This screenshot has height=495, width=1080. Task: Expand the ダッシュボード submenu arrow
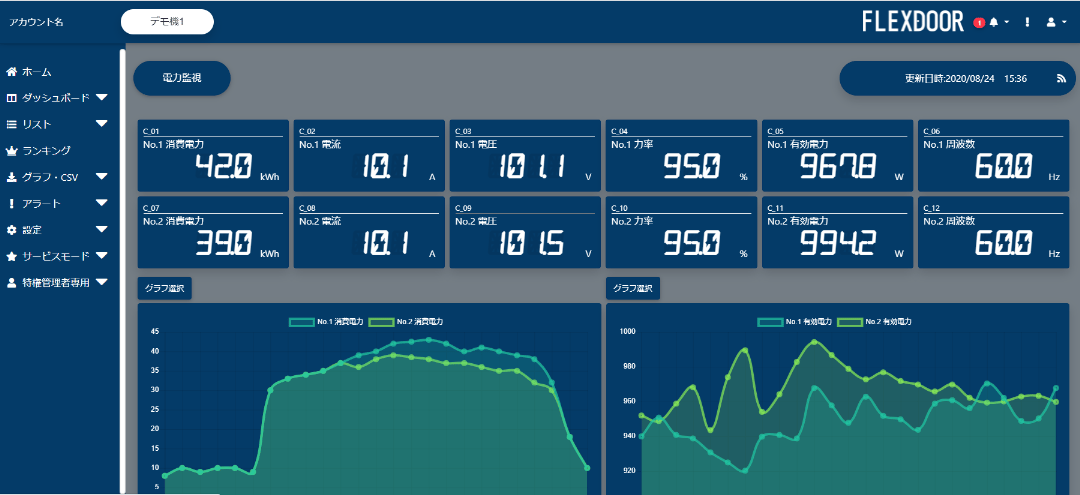[102, 98]
